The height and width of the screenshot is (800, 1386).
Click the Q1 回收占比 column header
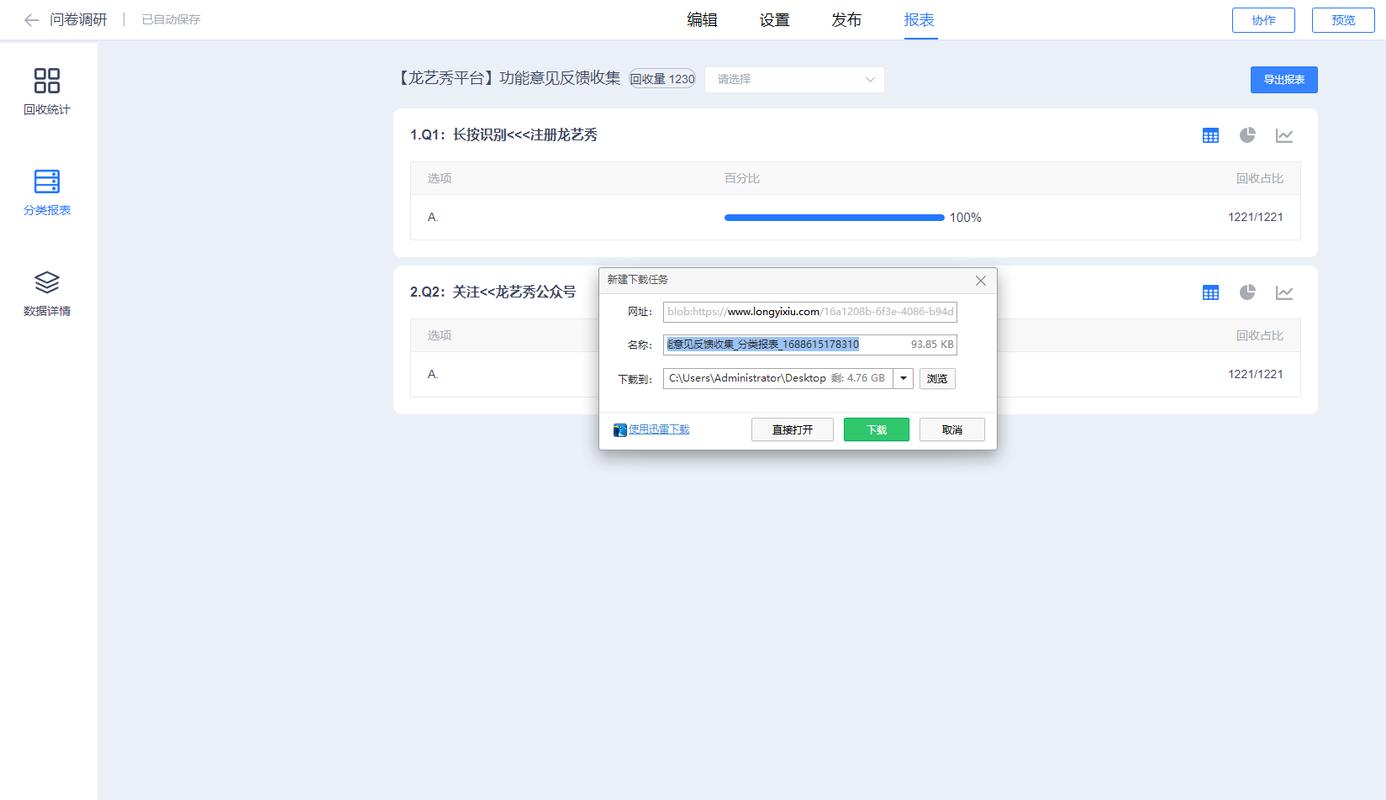pyautogui.click(x=1260, y=178)
